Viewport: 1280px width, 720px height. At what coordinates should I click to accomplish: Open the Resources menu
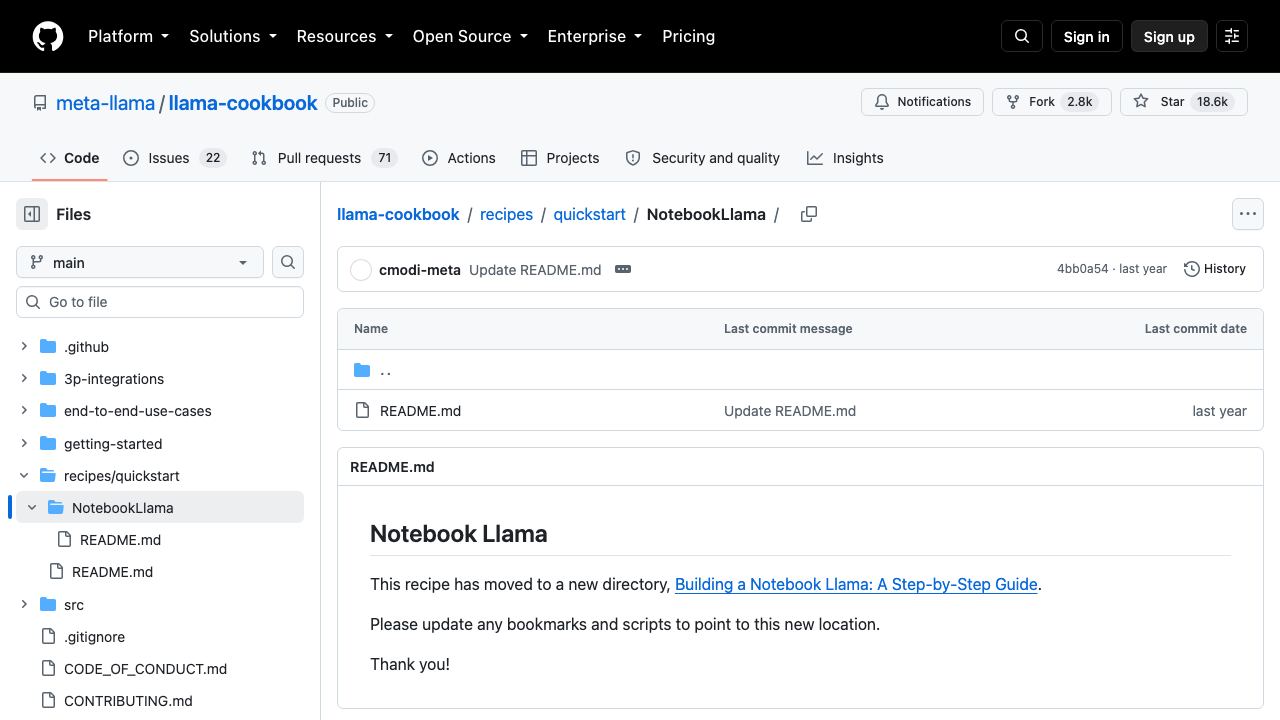click(344, 36)
